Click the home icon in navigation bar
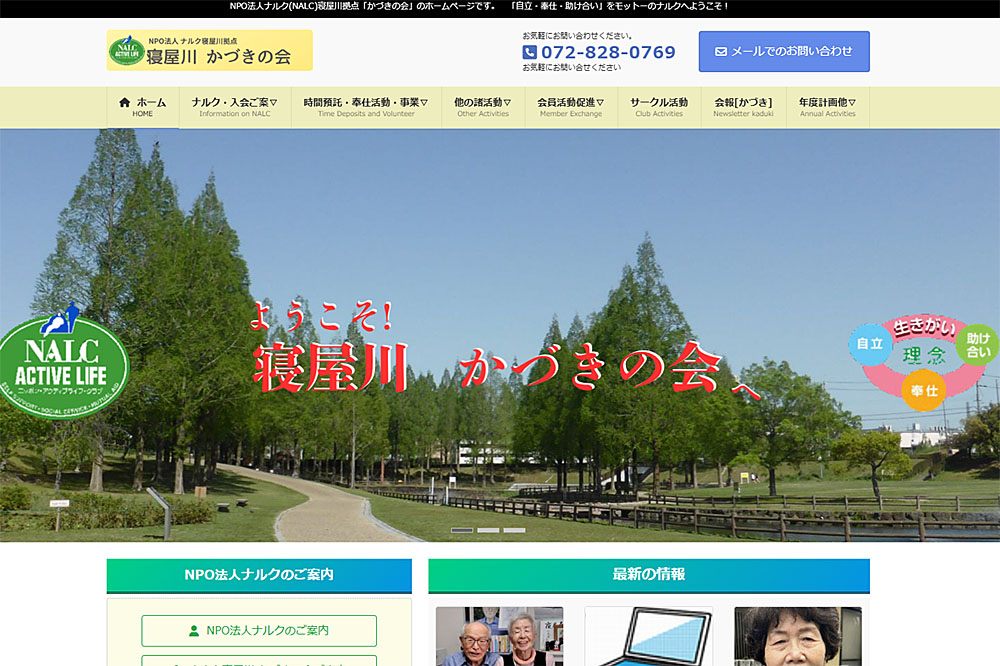Viewport: 1000px width, 666px height. (125, 102)
